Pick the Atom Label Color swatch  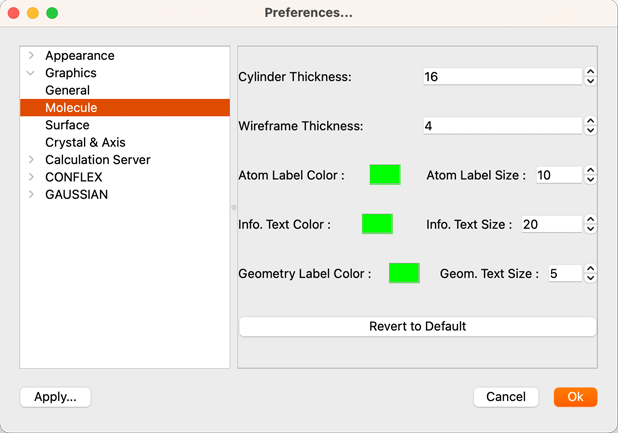pos(385,175)
